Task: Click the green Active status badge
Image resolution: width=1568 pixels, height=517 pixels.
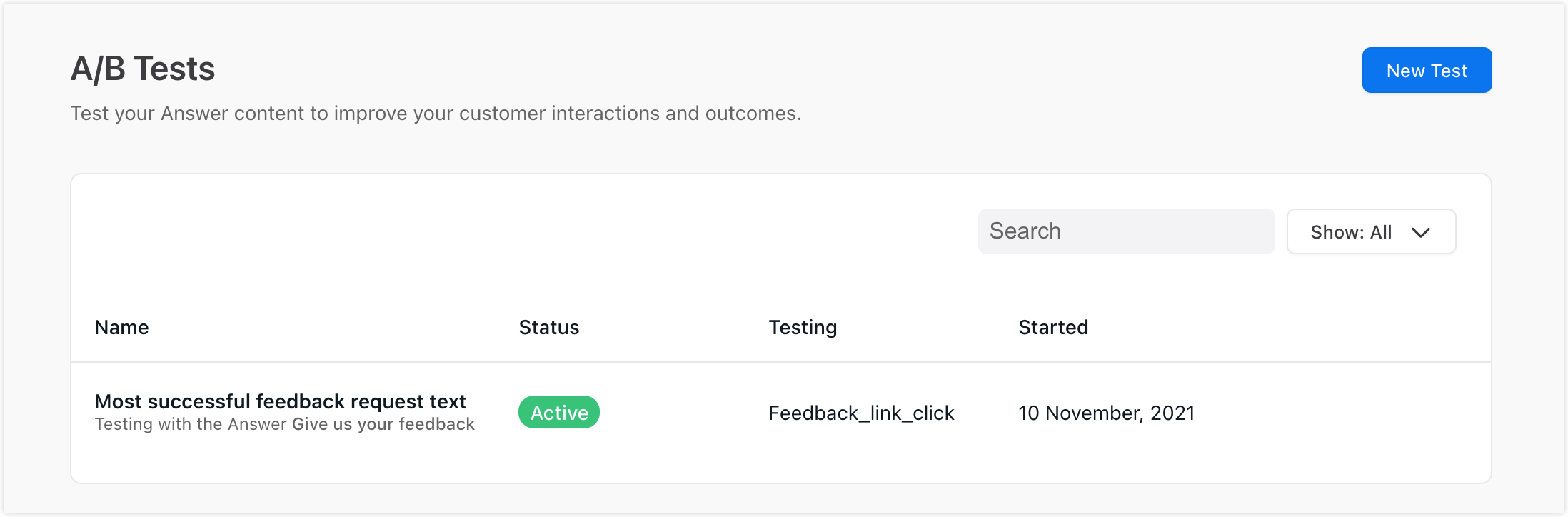Action: pyautogui.click(x=558, y=413)
